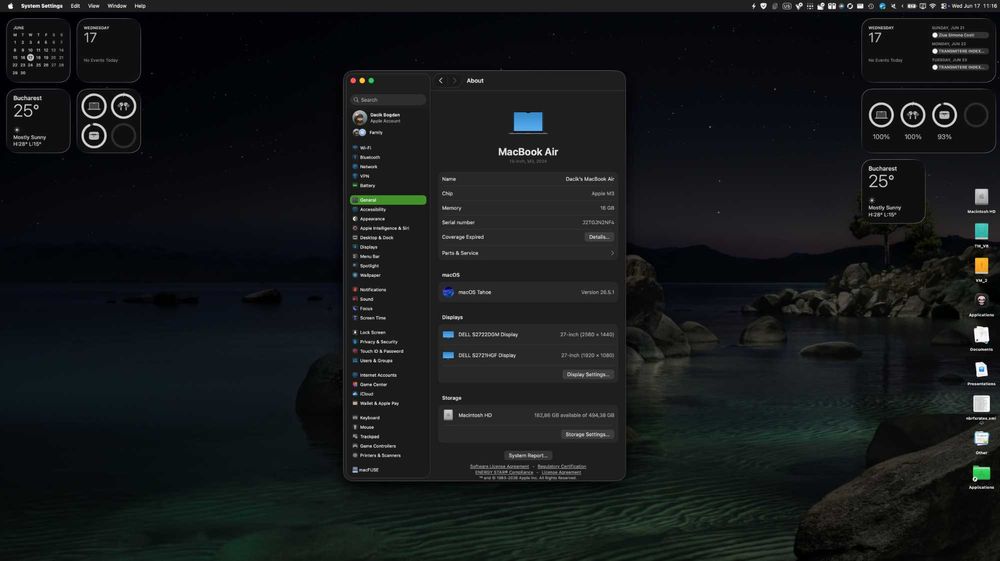1000x561 pixels.
Task: Open Notifications settings
Action: pyautogui.click(x=388, y=289)
